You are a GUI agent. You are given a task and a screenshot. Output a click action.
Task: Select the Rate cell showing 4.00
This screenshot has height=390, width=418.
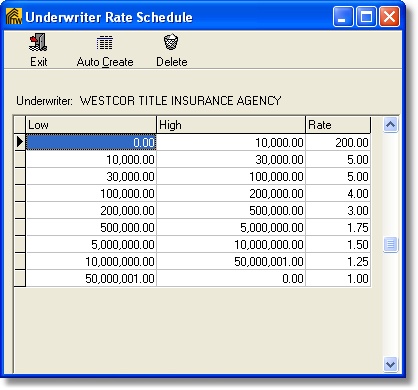coord(338,193)
